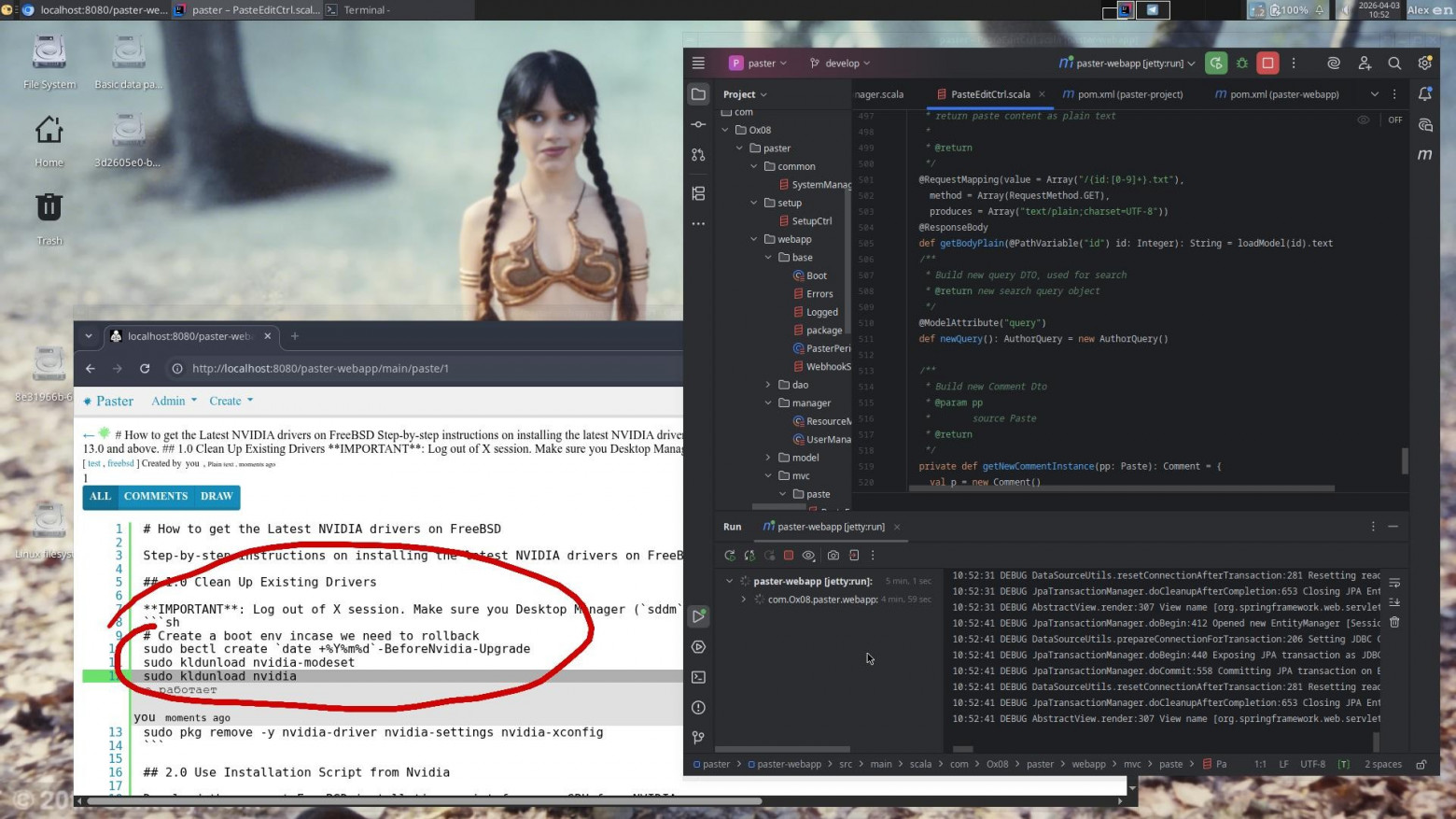Select the COMMENTS tab in paste view
The width and height of the screenshot is (1456, 819).
(x=156, y=497)
